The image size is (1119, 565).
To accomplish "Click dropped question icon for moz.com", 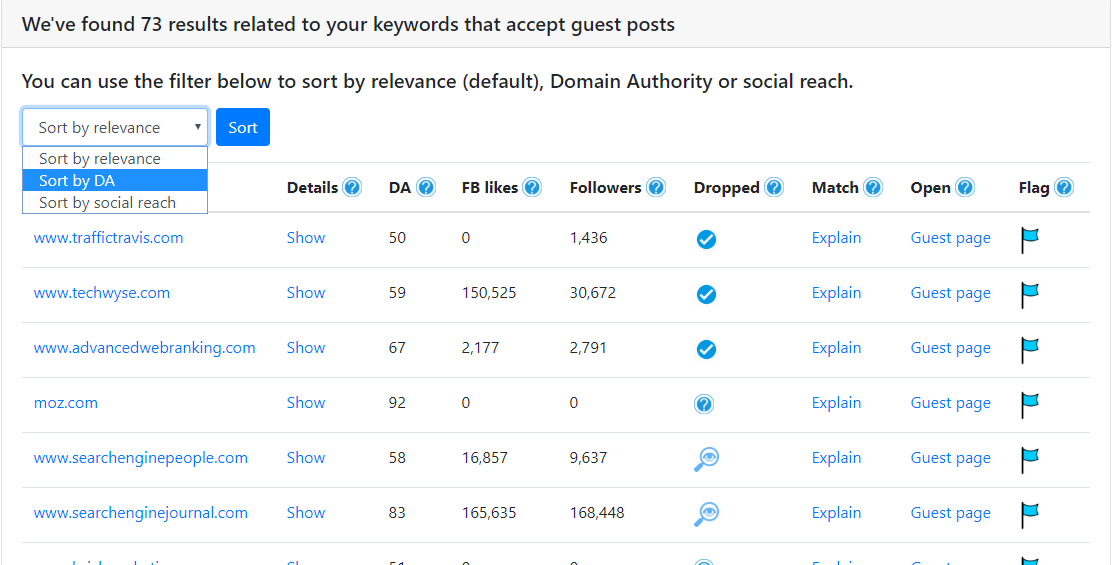I will tap(704, 404).
